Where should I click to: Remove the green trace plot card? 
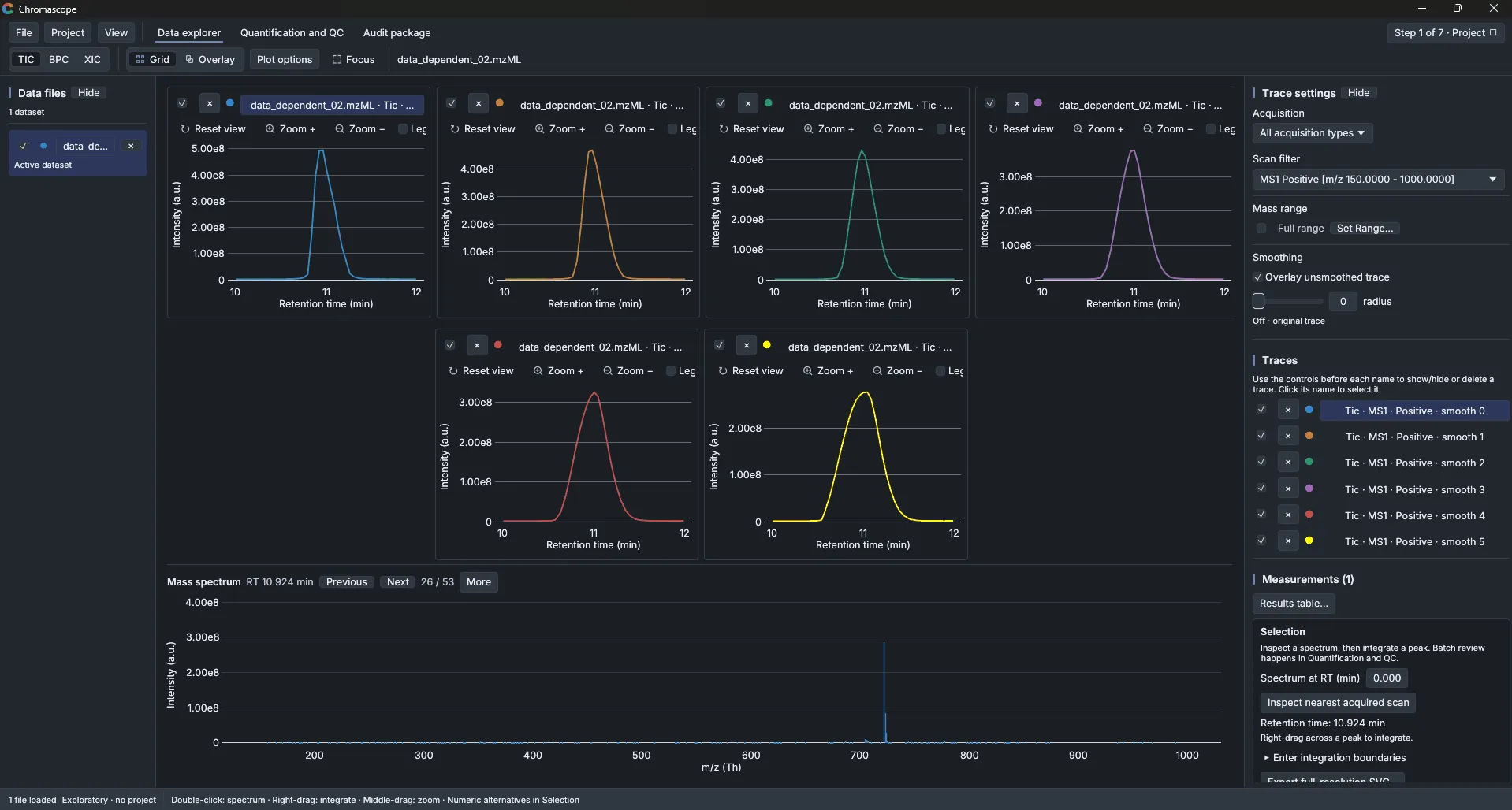click(x=747, y=104)
